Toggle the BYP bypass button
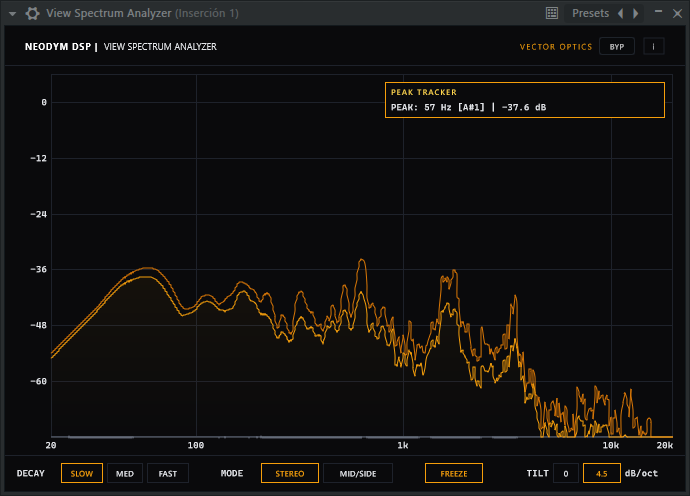This screenshot has height=496, width=690. click(617, 47)
